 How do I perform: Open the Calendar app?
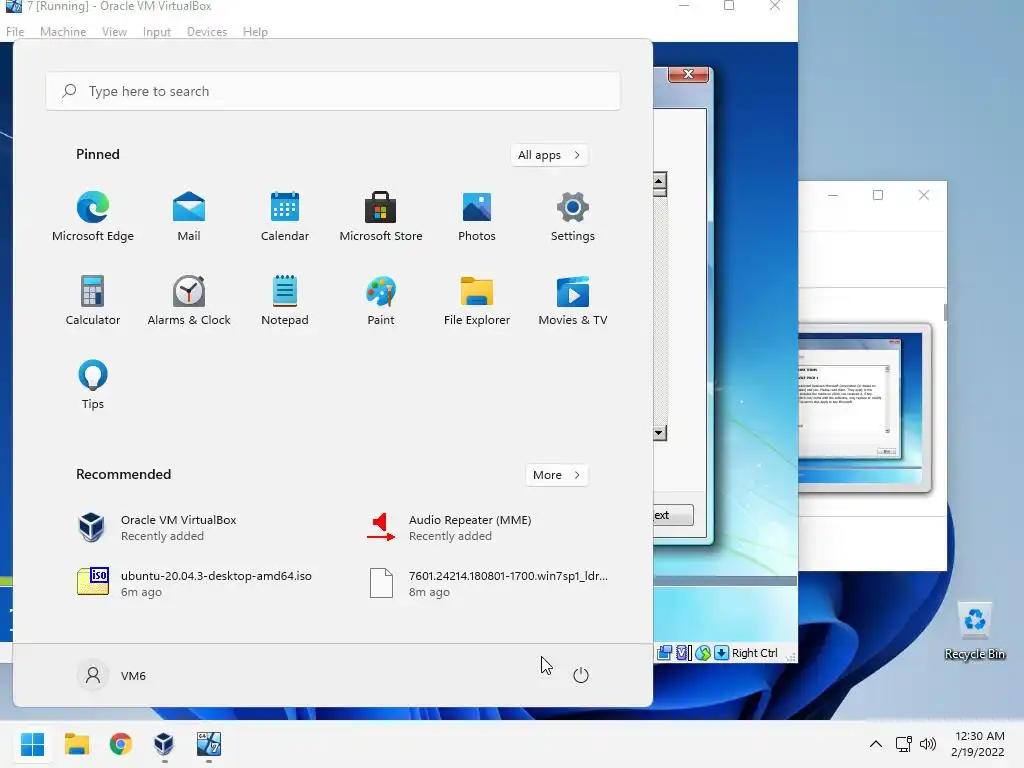(x=285, y=217)
